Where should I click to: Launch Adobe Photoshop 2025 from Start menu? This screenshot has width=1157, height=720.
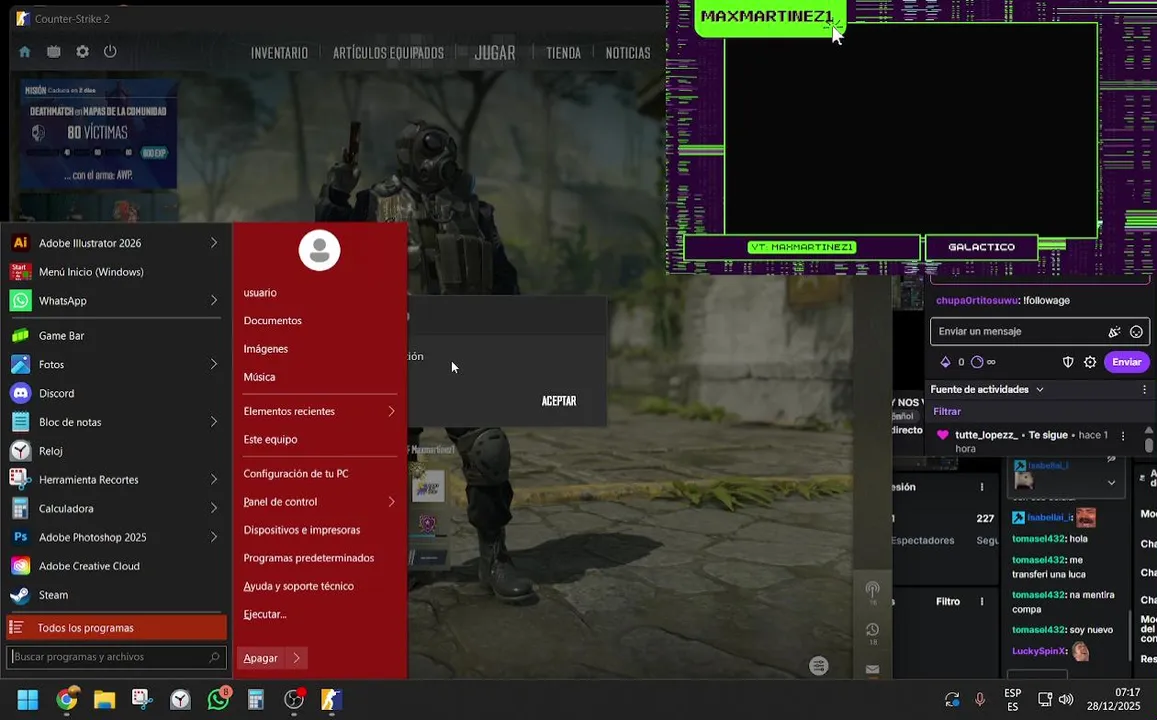[114, 537]
